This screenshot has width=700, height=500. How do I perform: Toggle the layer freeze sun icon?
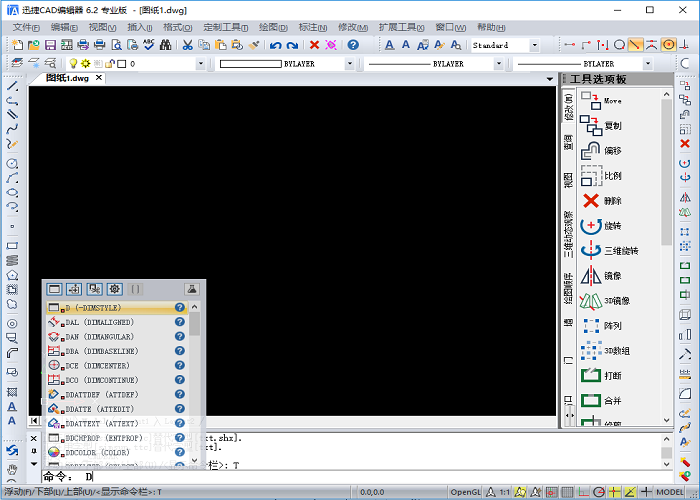[85, 64]
